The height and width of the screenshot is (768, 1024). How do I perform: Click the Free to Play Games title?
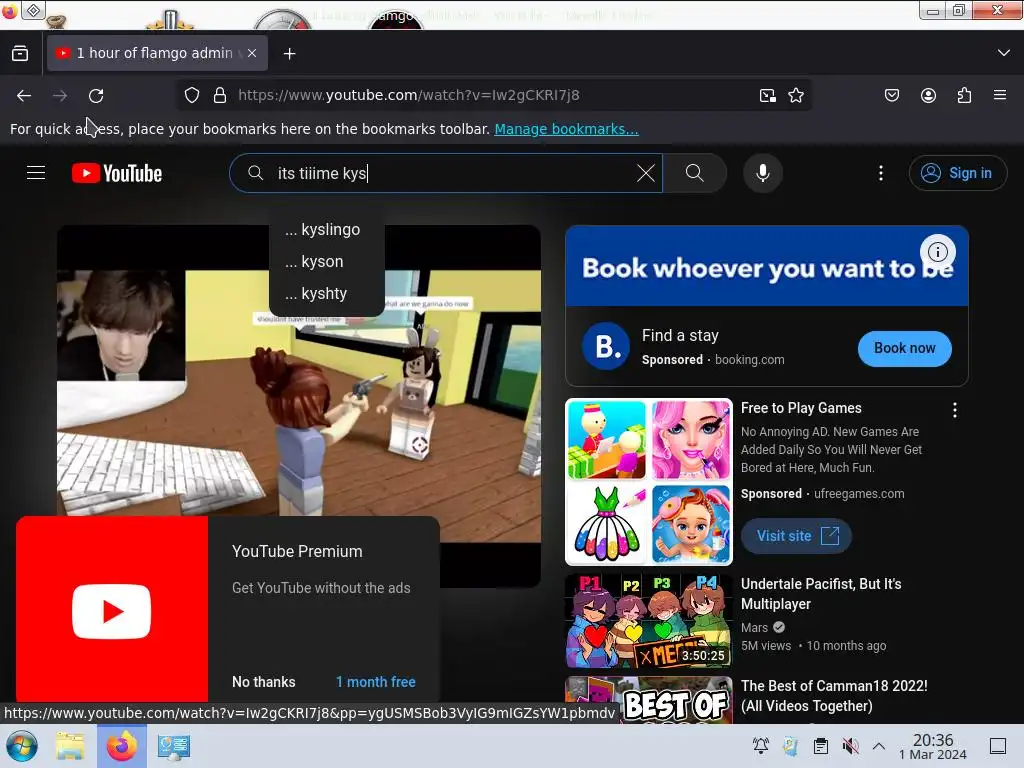click(801, 408)
